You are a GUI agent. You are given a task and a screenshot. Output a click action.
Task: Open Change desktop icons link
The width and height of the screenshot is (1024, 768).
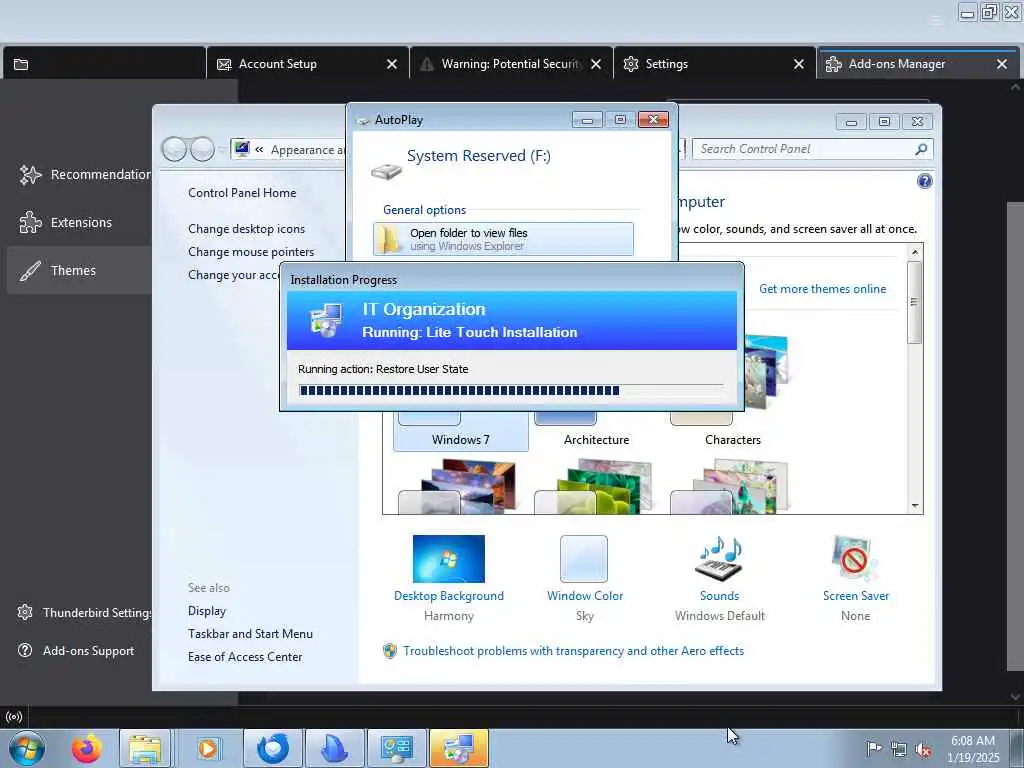pyautogui.click(x=246, y=229)
